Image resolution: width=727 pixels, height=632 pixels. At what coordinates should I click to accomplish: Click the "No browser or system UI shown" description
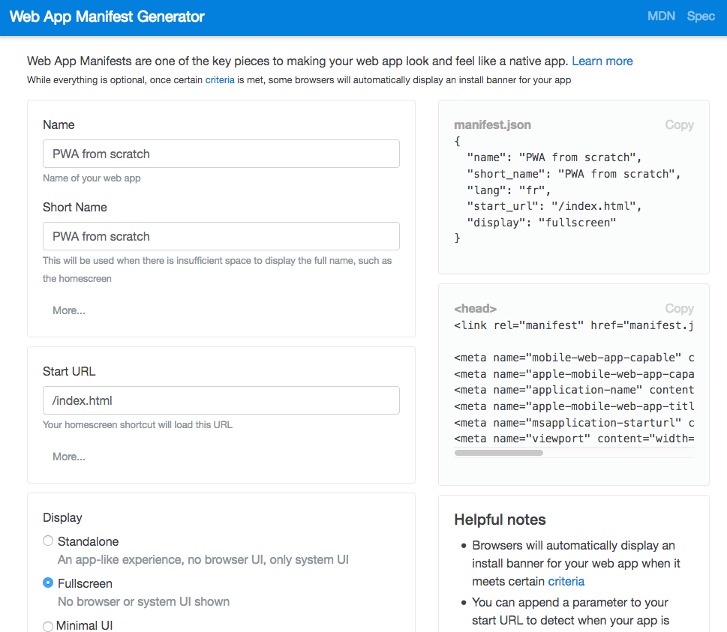(144, 601)
